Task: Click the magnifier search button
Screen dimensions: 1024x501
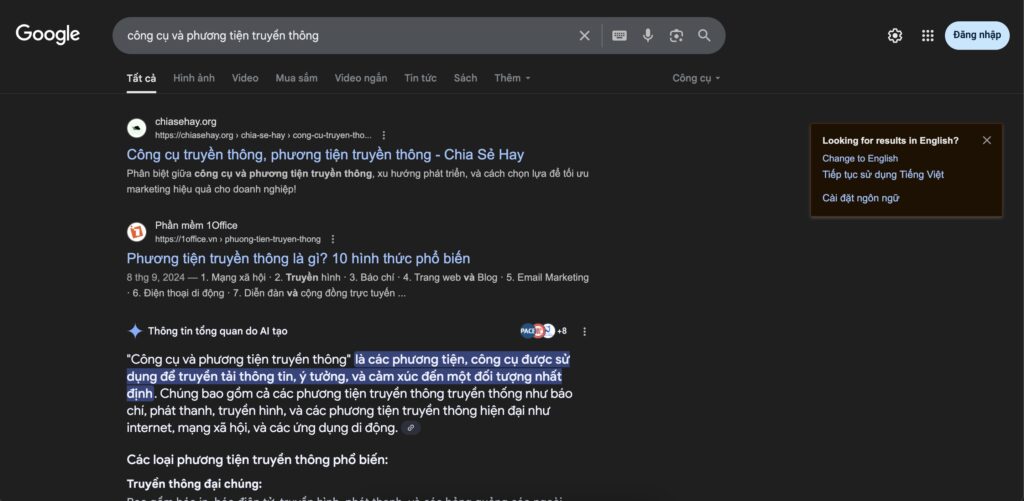Action: (x=704, y=36)
